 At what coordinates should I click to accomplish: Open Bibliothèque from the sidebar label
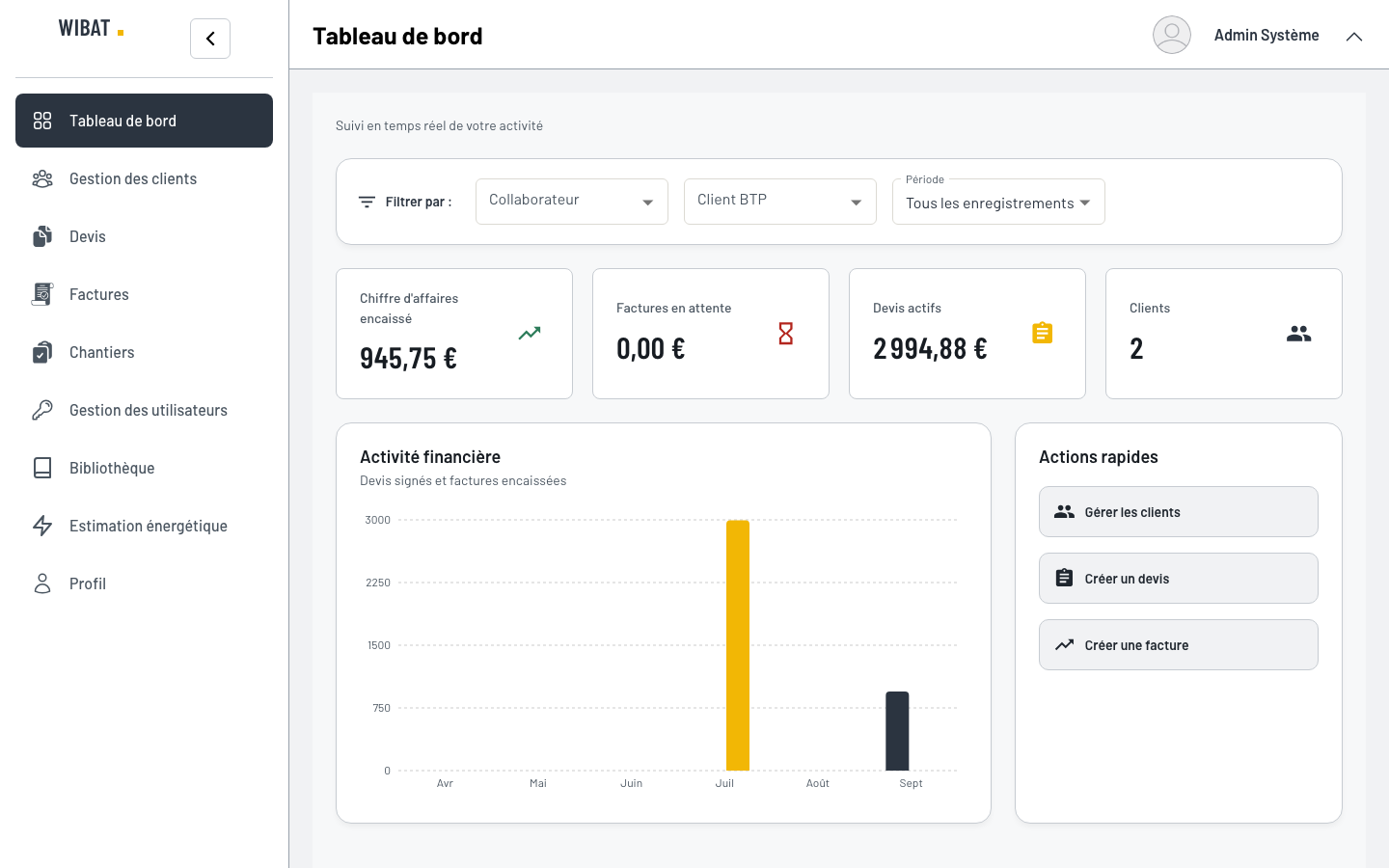pos(112,468)
